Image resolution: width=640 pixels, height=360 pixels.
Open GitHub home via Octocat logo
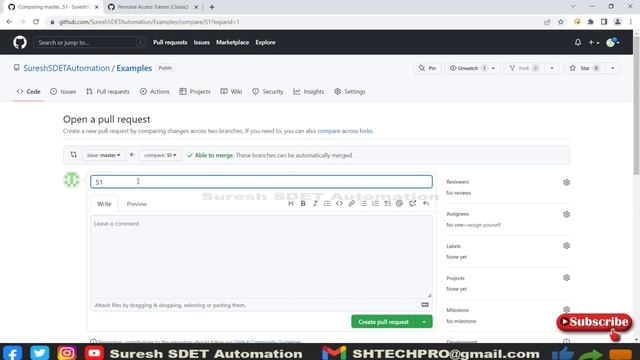(x=20, y=42)
